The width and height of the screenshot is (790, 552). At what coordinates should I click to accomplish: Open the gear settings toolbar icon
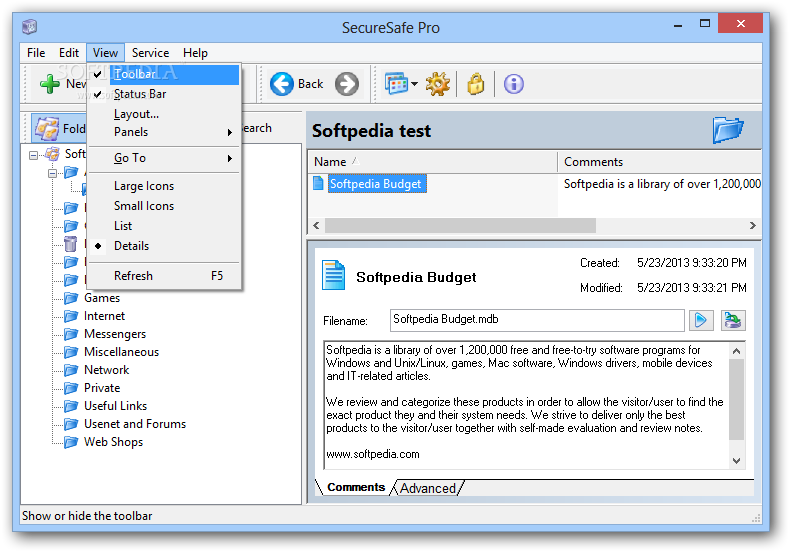click(437, 84)
